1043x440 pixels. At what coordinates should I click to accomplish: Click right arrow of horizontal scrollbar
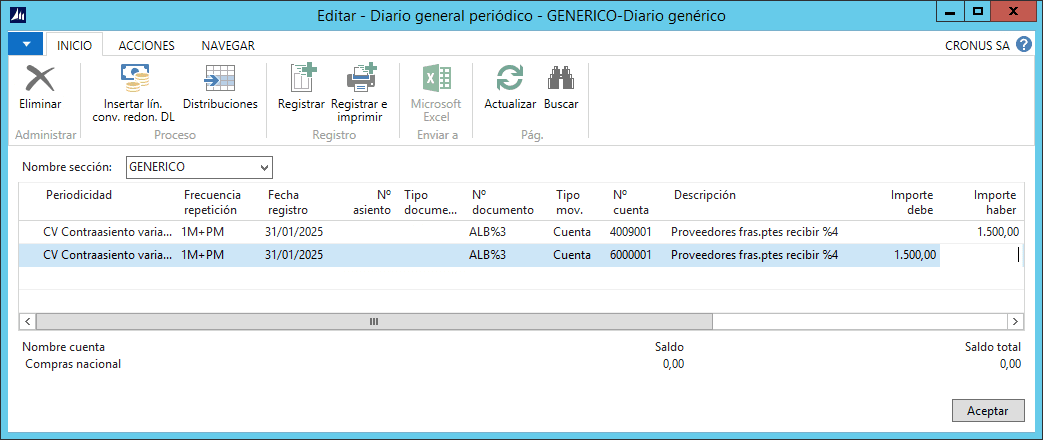pos(1015,322)
